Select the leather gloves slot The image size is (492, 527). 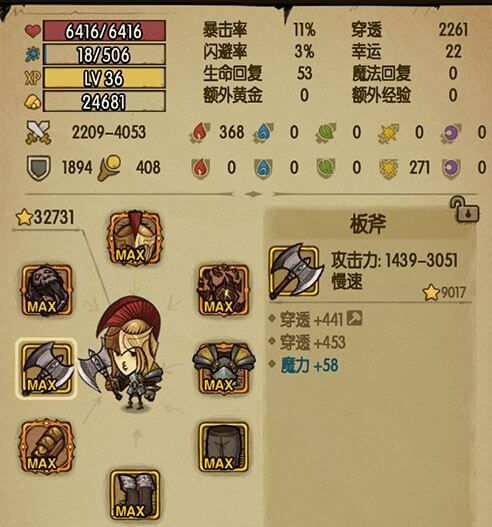(46, 446)
